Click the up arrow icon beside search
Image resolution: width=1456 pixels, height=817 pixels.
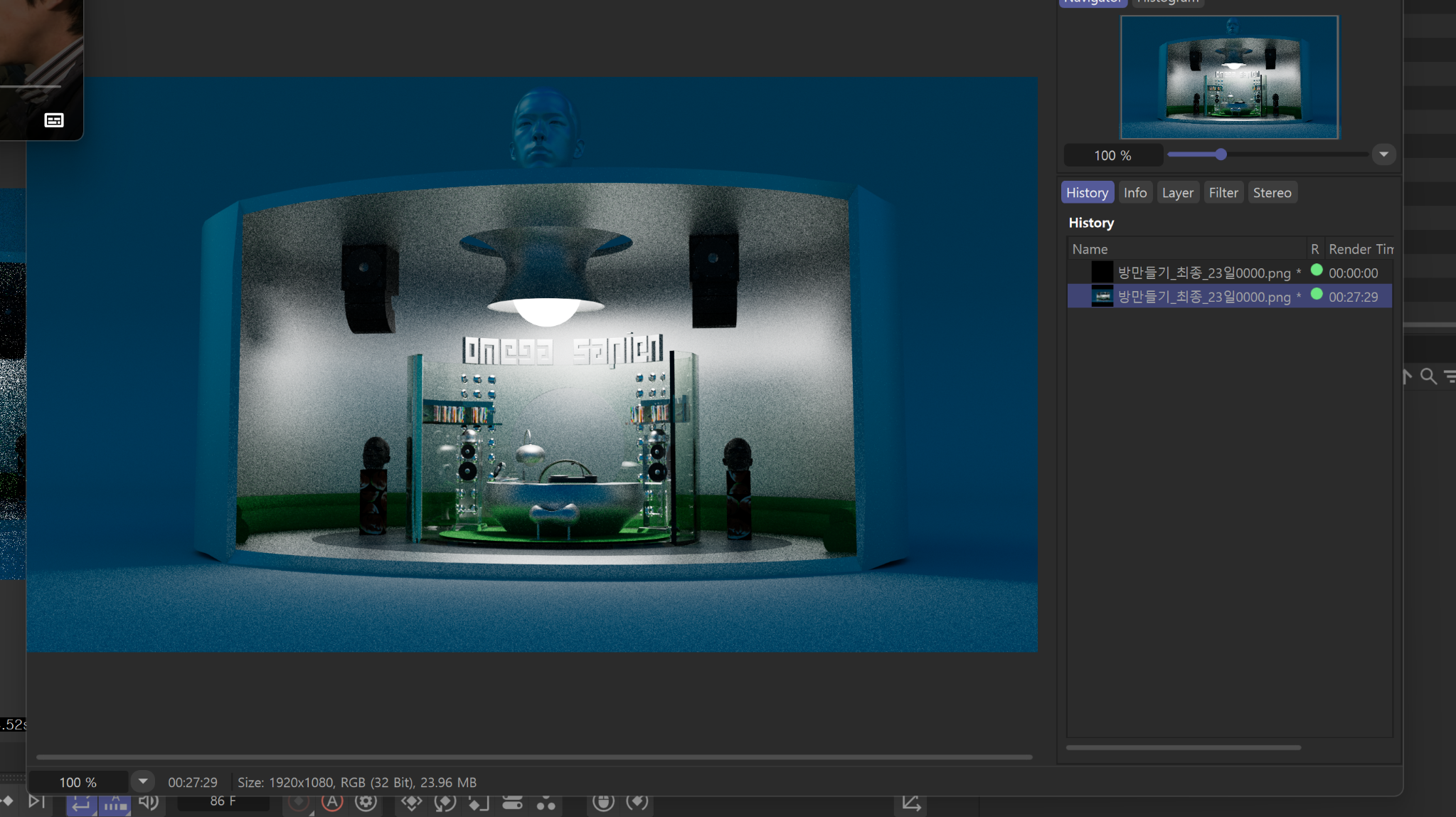click(1407, 376)
